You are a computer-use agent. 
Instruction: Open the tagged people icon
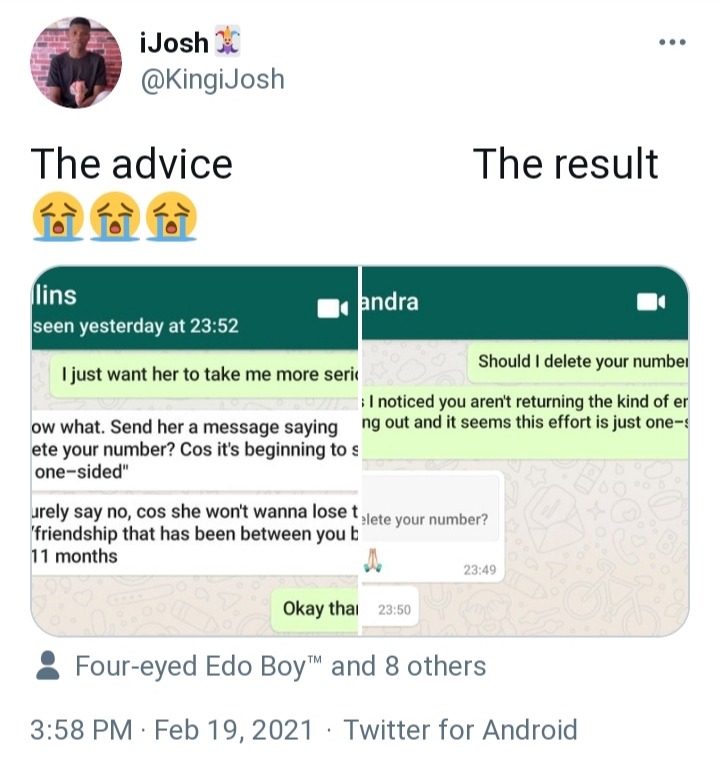click(x=48, y=665)
